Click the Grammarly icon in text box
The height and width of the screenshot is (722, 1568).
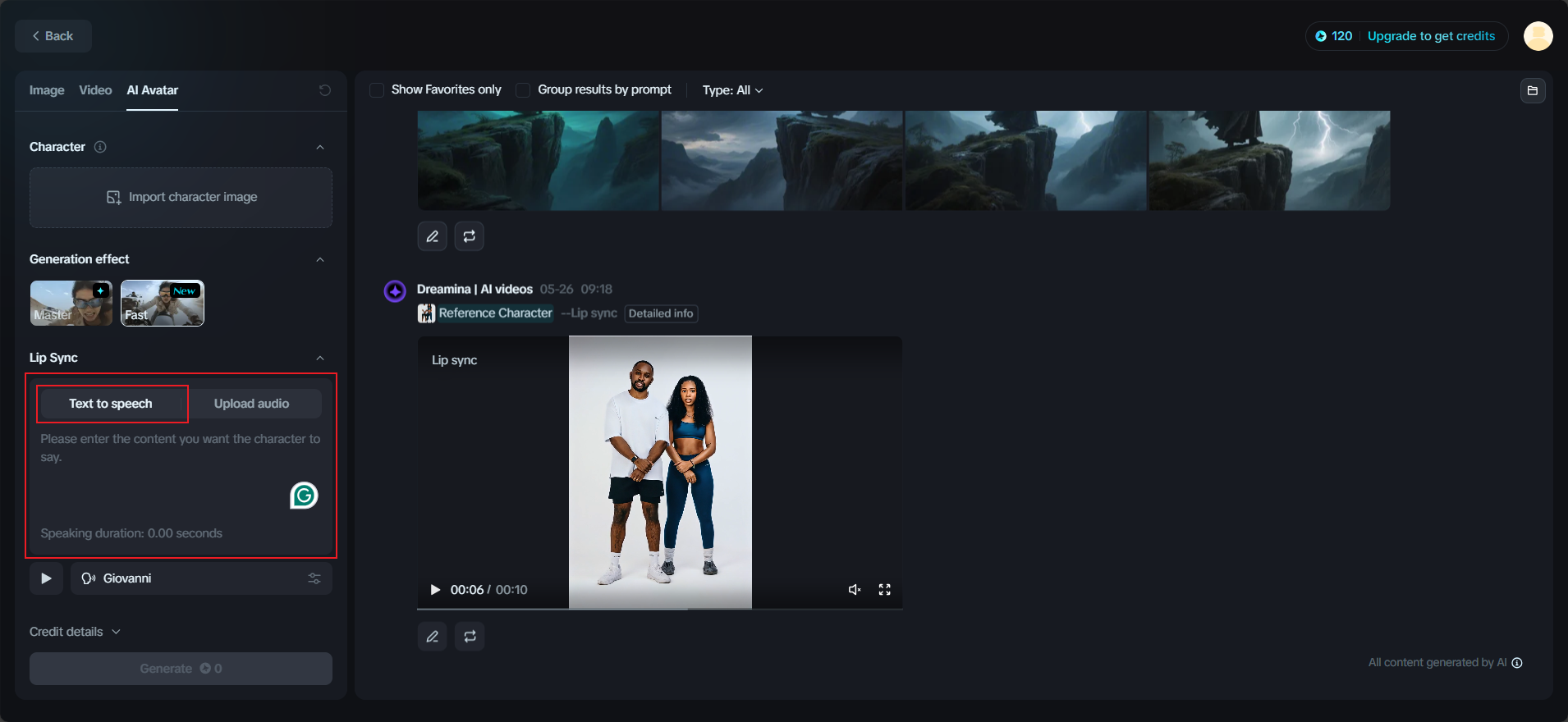pos(304,496)
